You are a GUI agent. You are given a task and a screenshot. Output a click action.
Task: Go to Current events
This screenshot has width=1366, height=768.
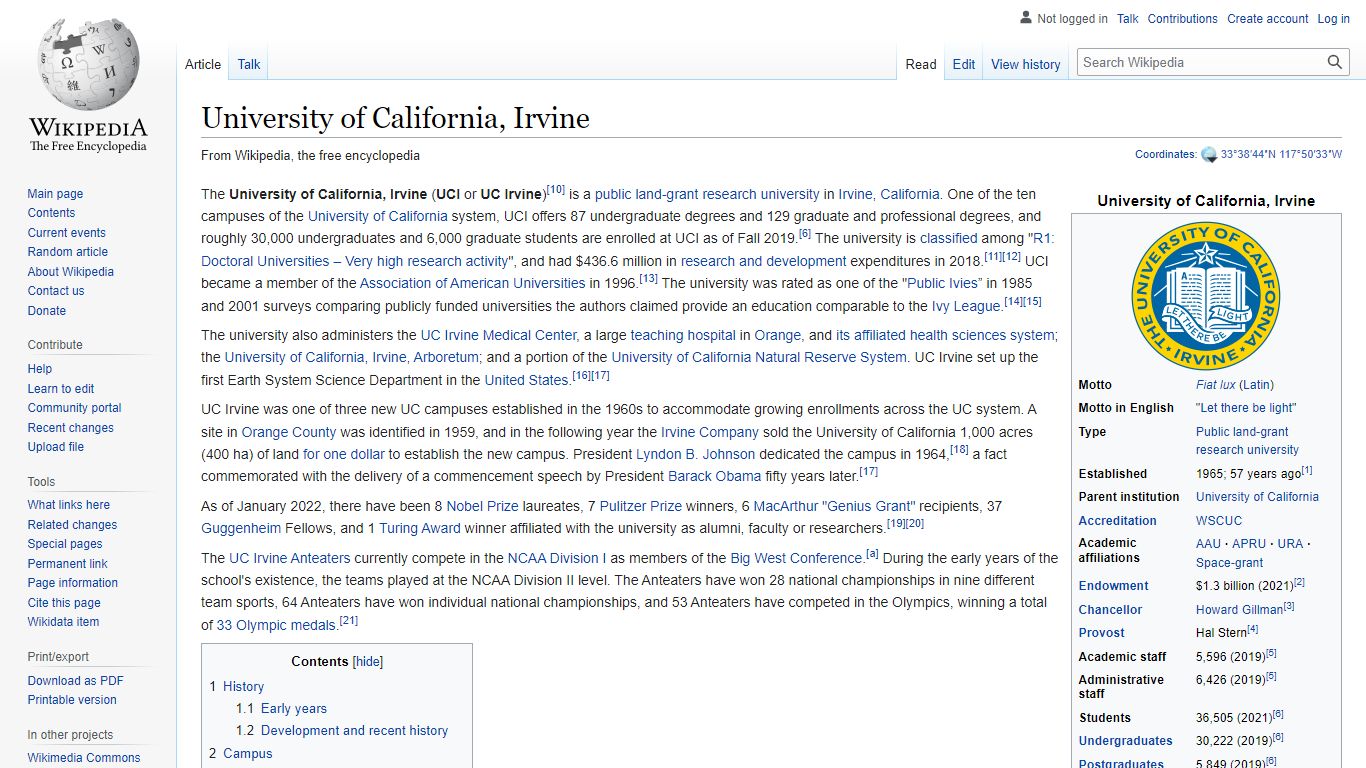pos(66,233)
